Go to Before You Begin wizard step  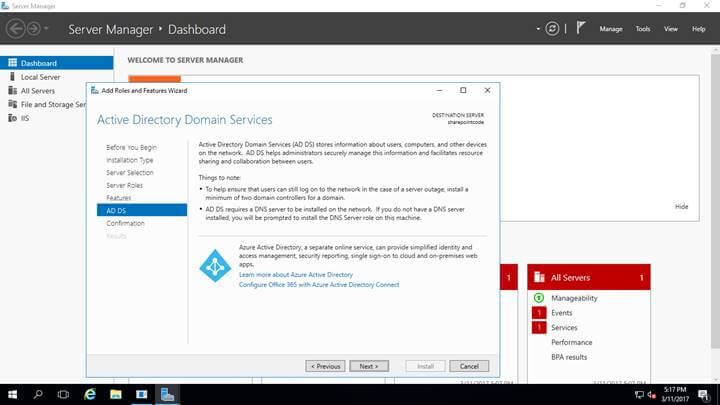tap(131, 147)
